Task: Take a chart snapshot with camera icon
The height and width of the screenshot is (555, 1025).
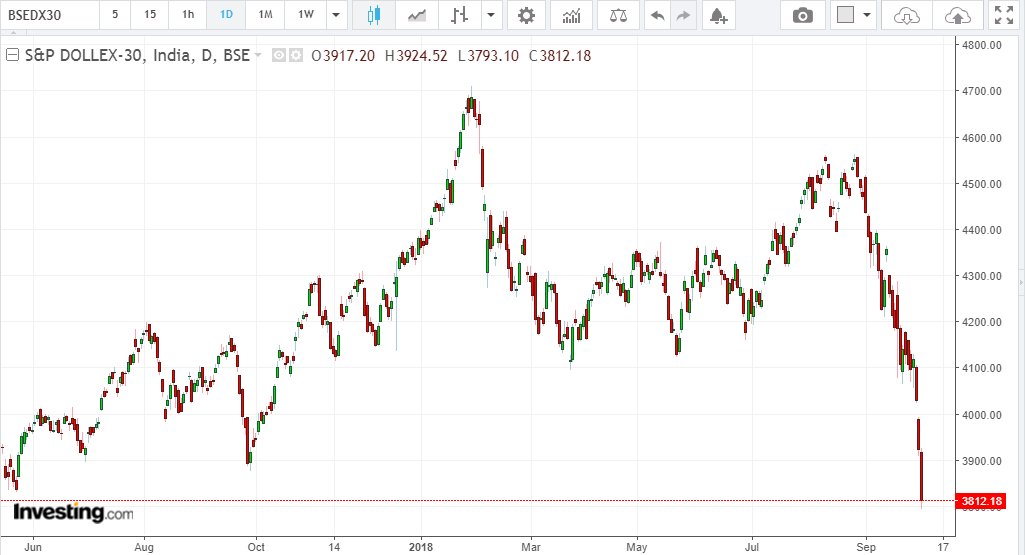Action: [x=802, y=15]
